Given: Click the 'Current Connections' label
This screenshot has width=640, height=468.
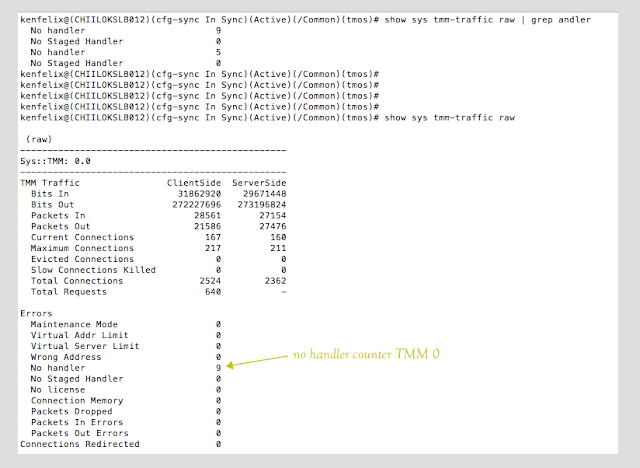Looking at the screenshot, I should click(82, 237).
